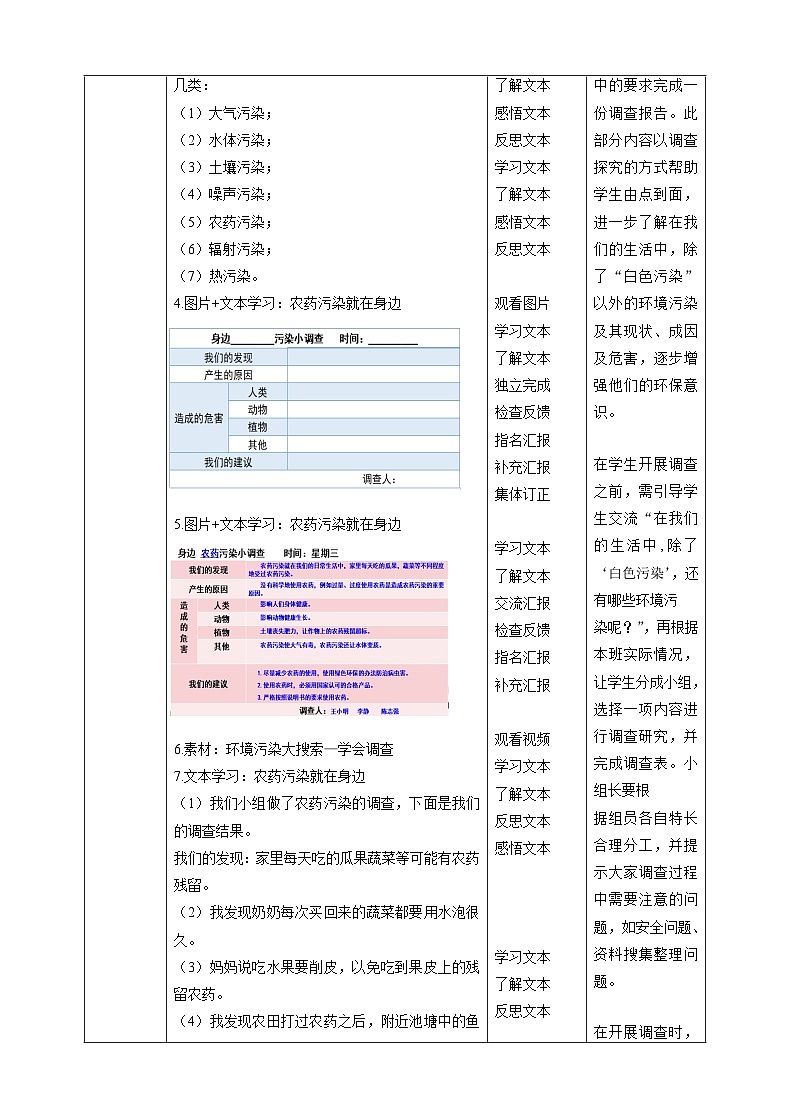The height and width of the screenshot is (1119, 790).
Task: Click '我们的建议' in the pink table
Action: (x=208, y=684)
